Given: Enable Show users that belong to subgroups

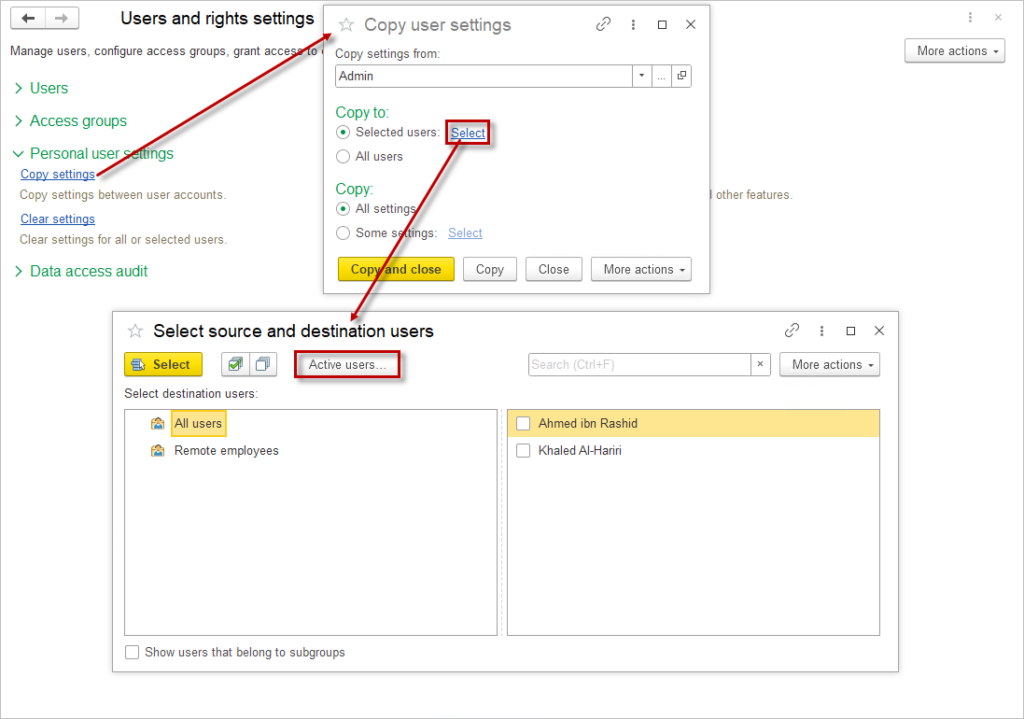Looking at the screenshot, I should (132, 652).
